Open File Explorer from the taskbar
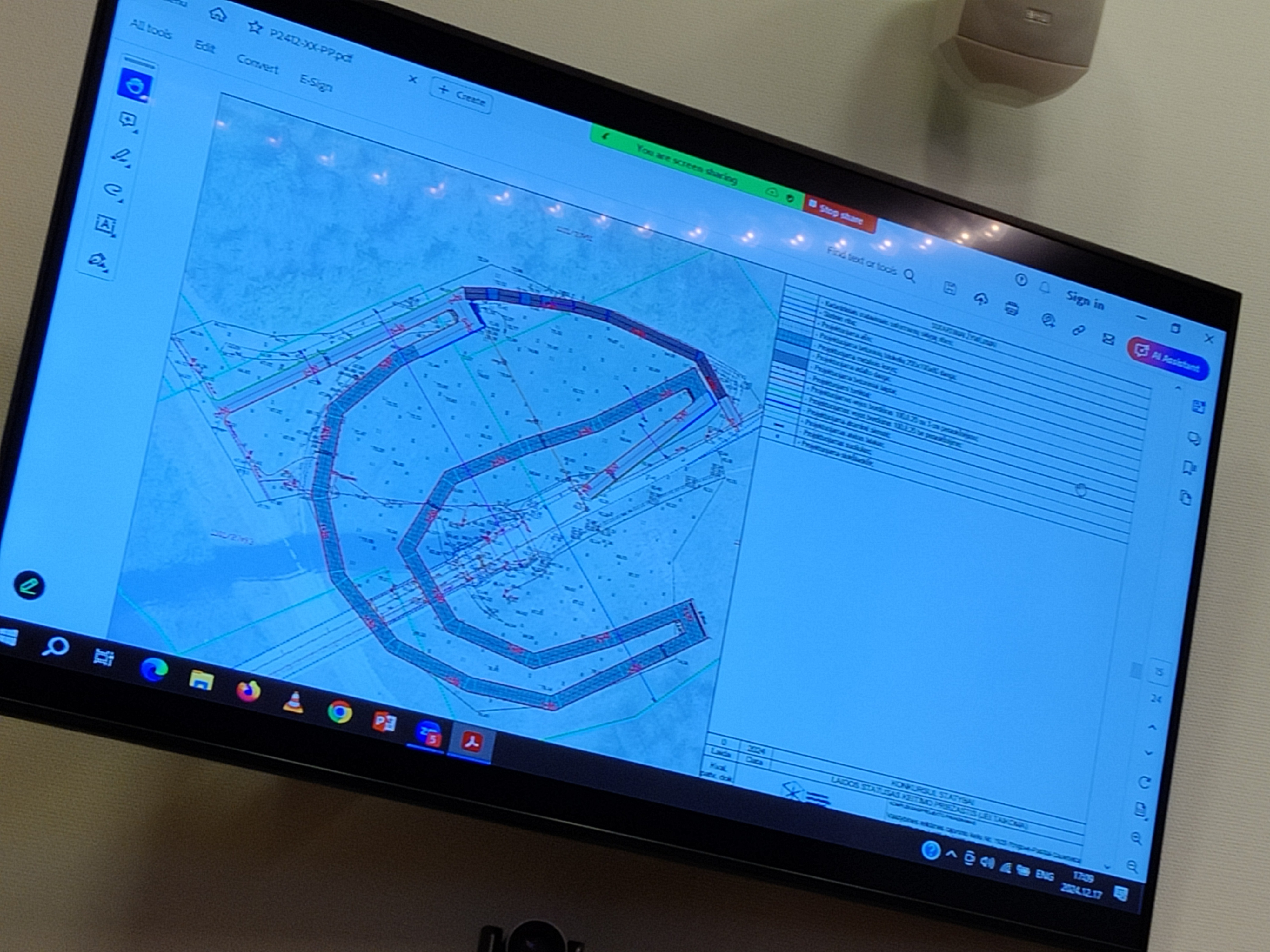 click(201, 680)
